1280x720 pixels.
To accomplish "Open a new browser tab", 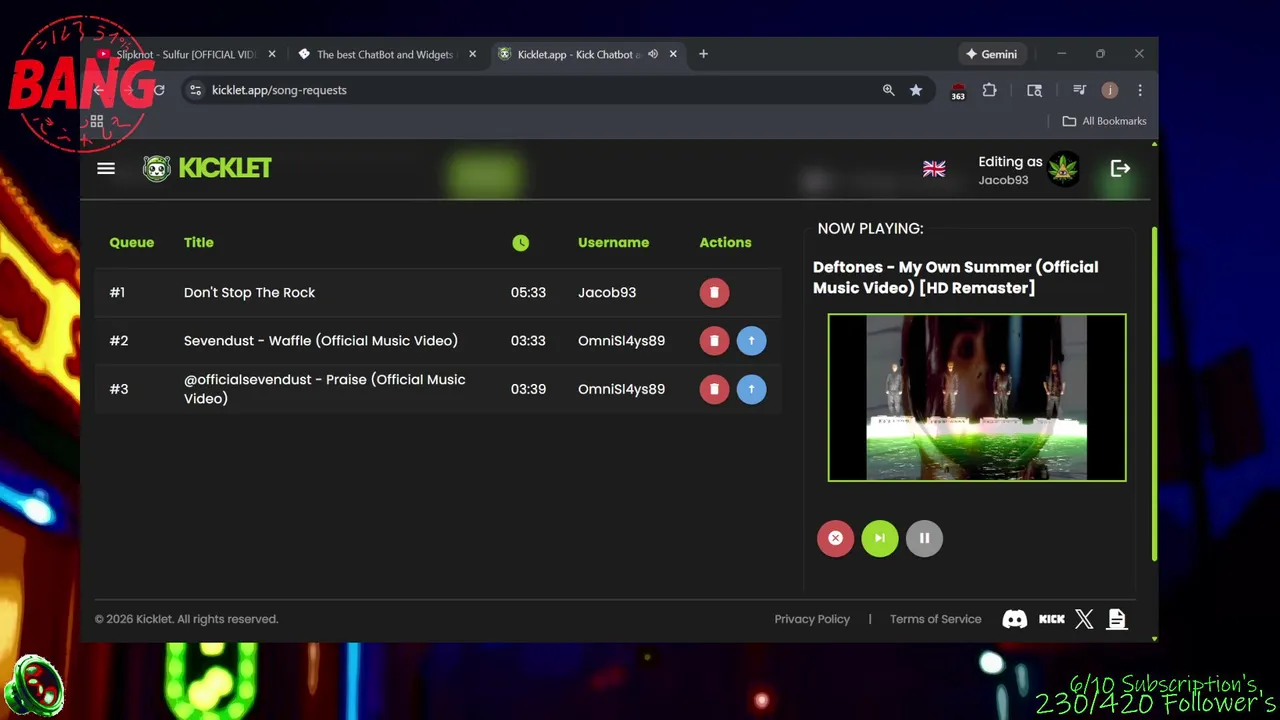I will tap(703, 54).
